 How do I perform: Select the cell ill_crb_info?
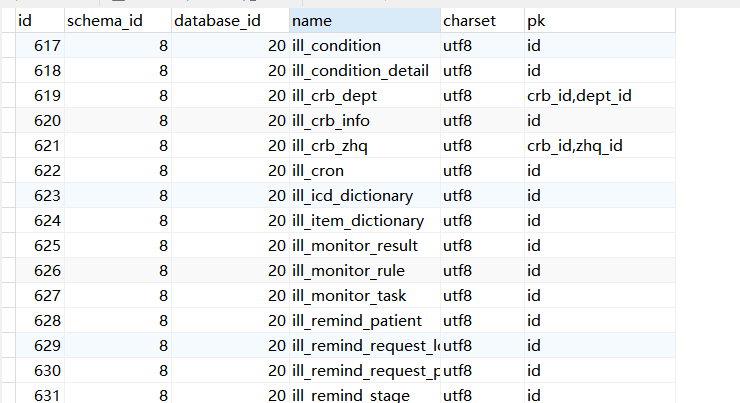[x=365, y=121]
